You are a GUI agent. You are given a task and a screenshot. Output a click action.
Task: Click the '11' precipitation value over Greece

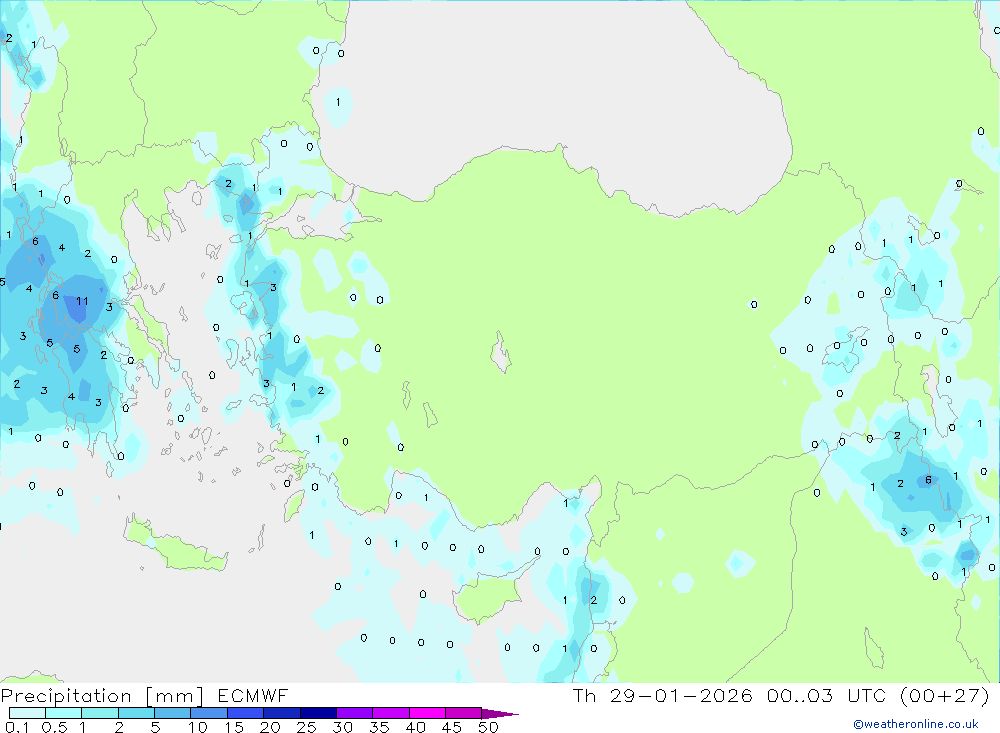82,300
